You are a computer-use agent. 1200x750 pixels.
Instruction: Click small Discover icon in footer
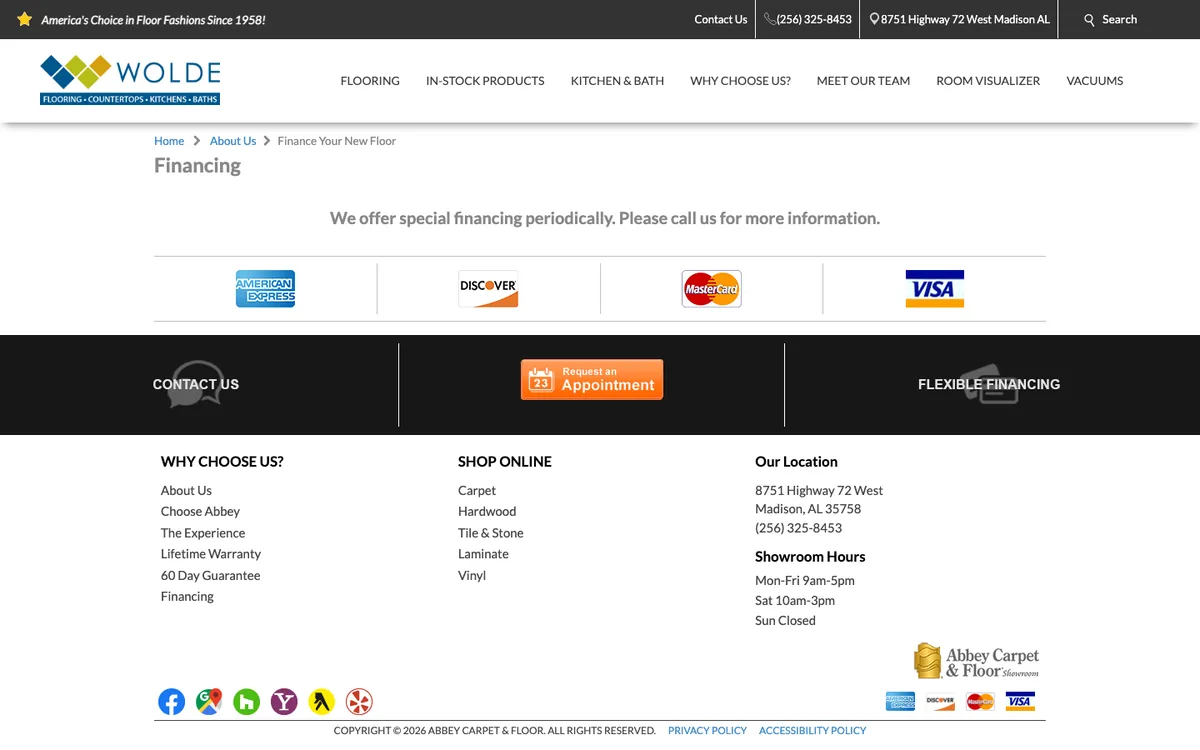940,701
